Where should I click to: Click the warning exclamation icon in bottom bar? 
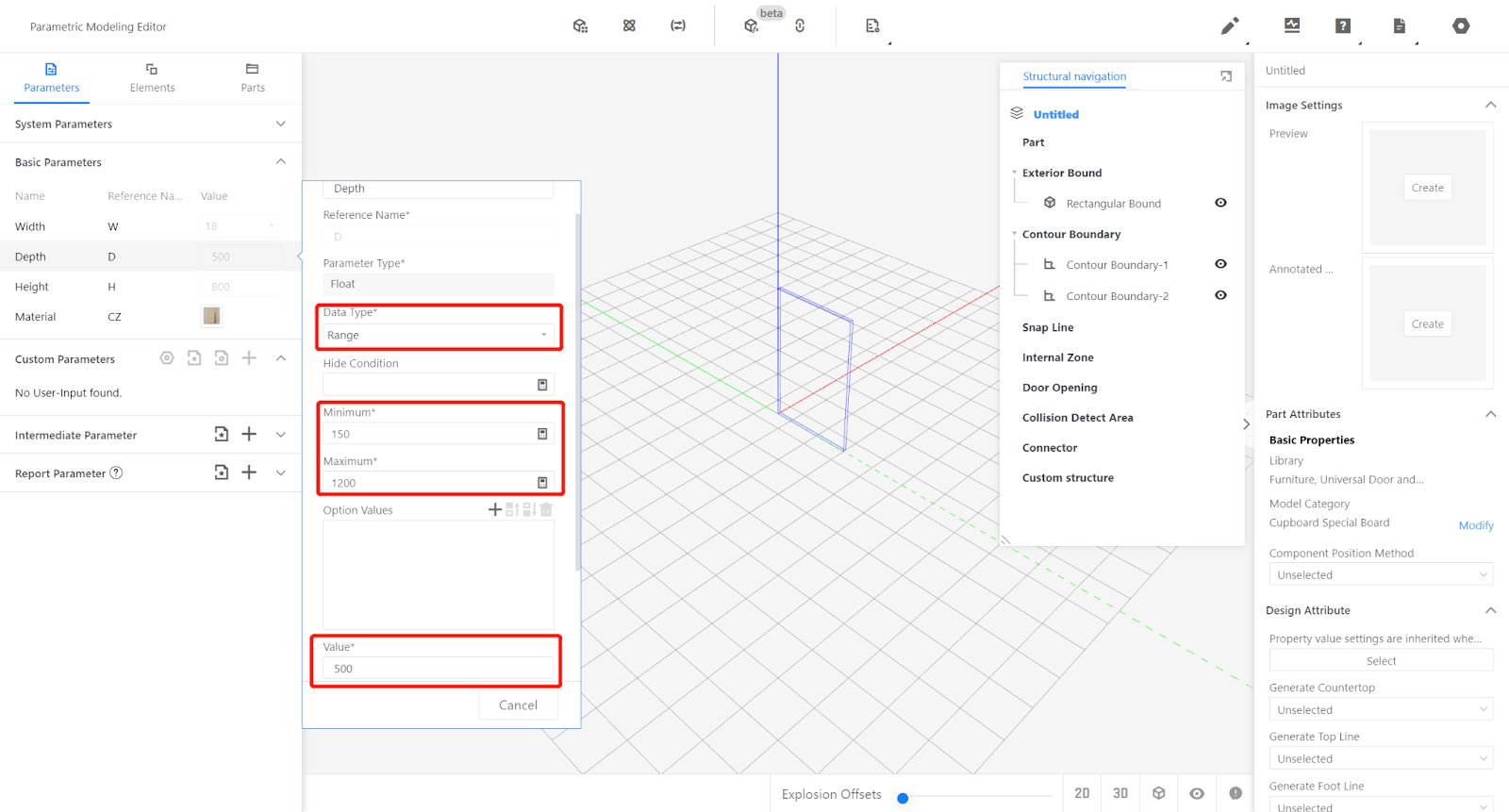pos(1235,793)
